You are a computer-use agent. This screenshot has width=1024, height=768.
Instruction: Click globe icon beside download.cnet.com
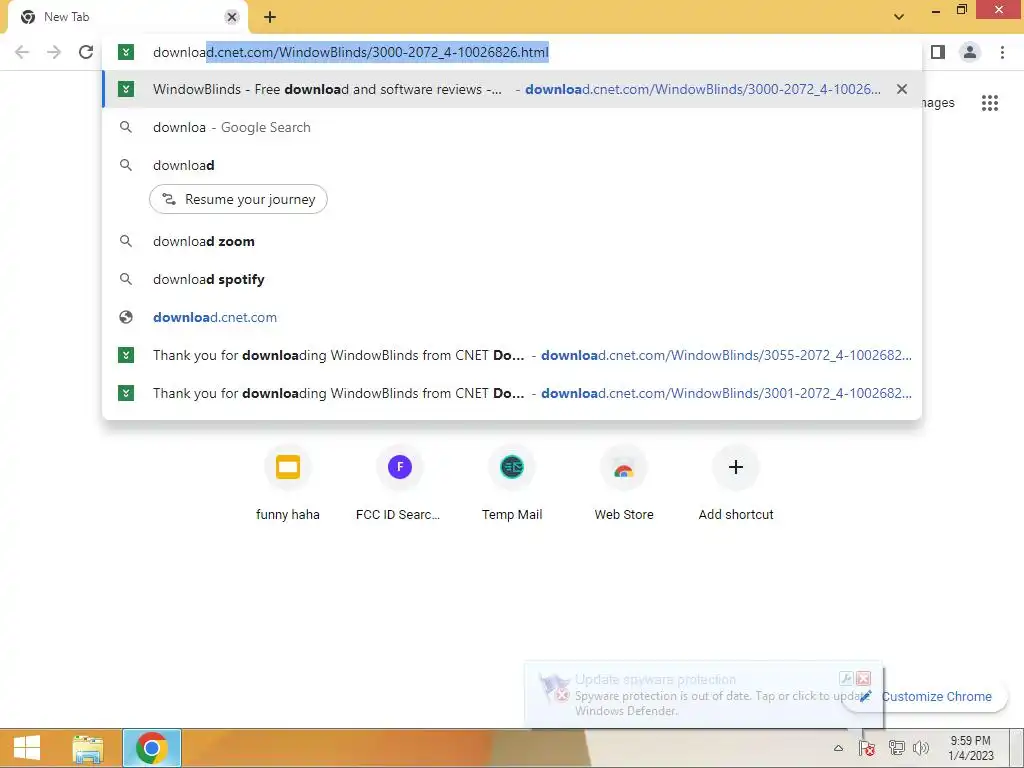click(x=126, y=317)
